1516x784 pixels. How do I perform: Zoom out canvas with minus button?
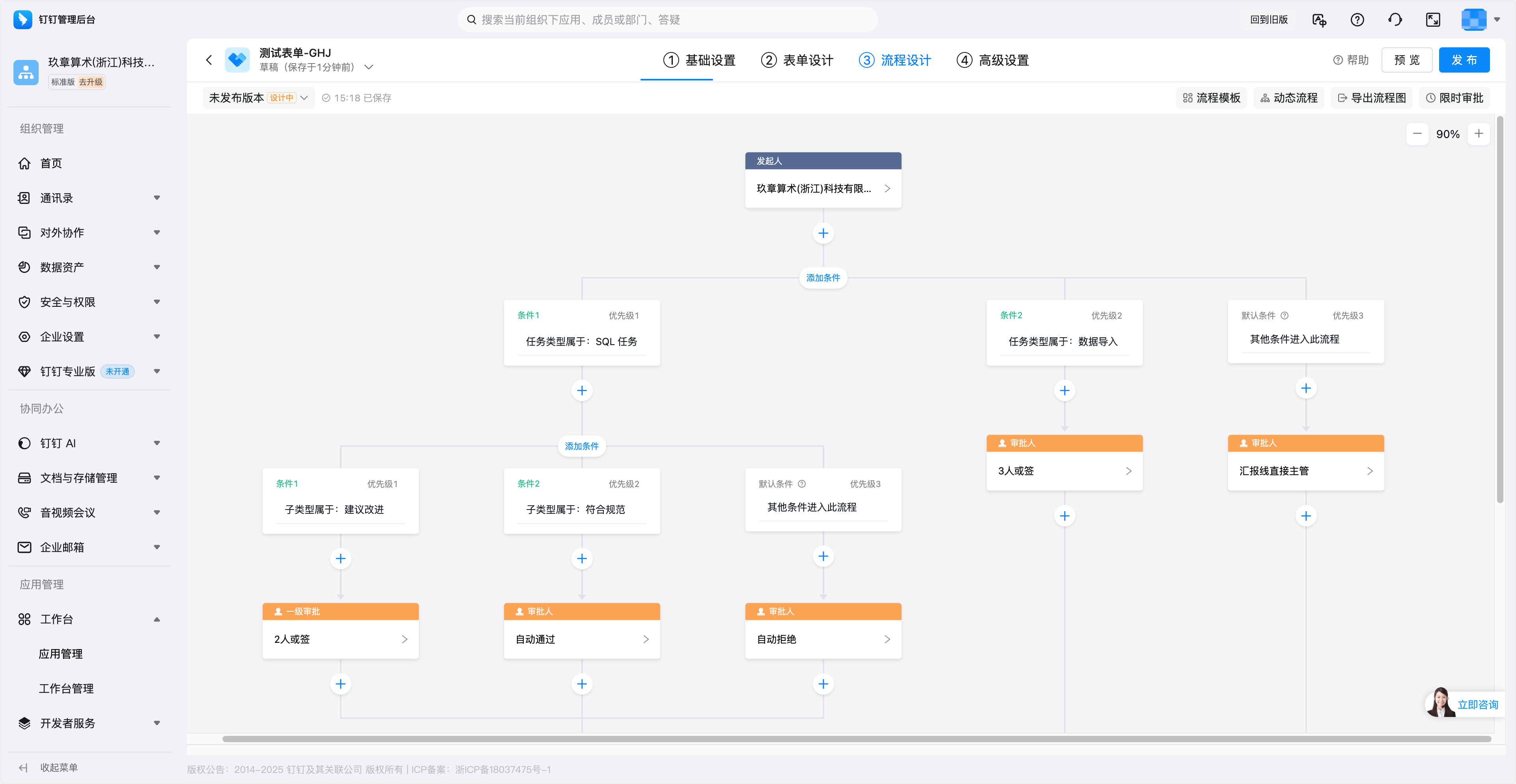[1417, 134]
